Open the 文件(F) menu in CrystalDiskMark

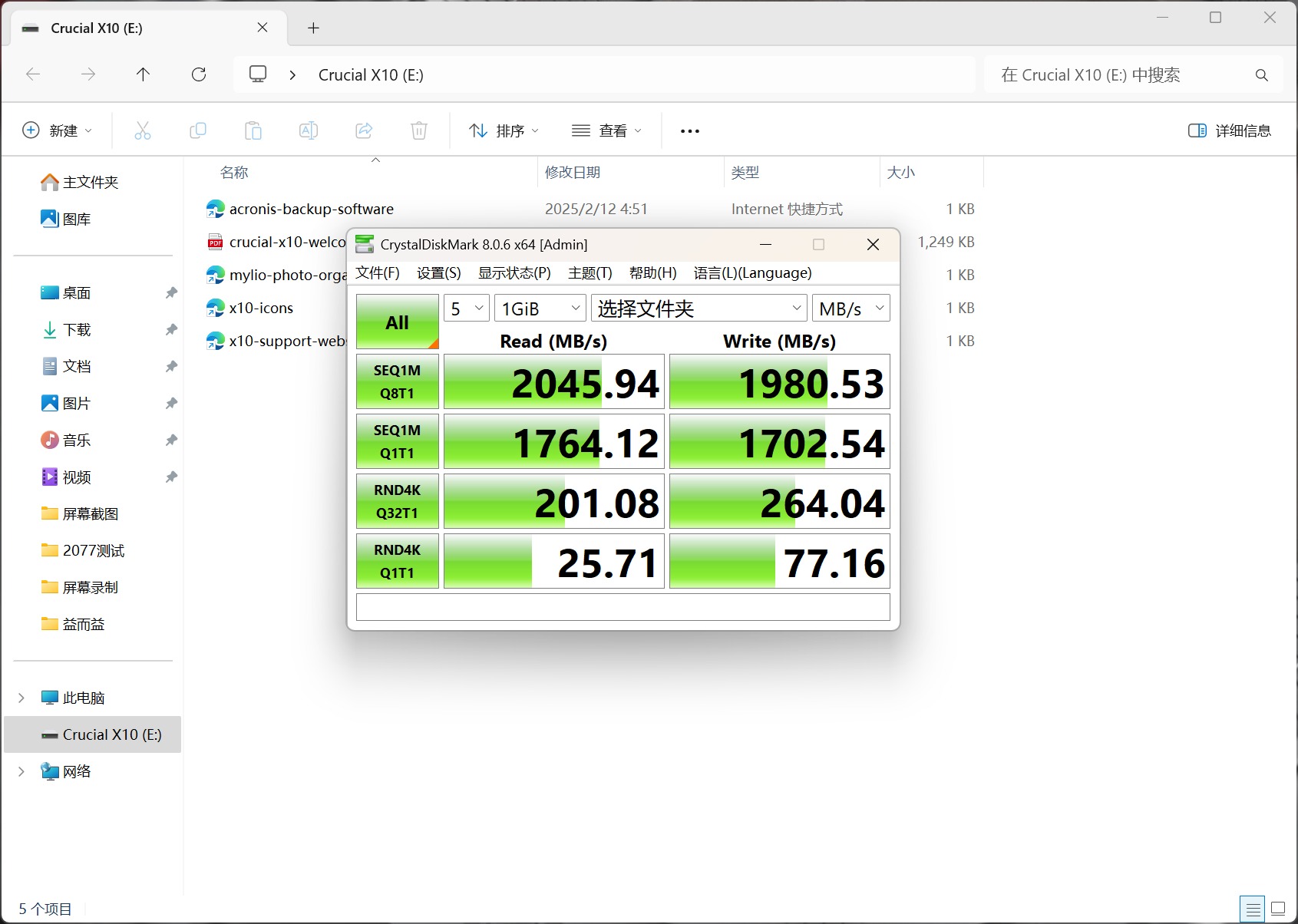pos(378,273)
